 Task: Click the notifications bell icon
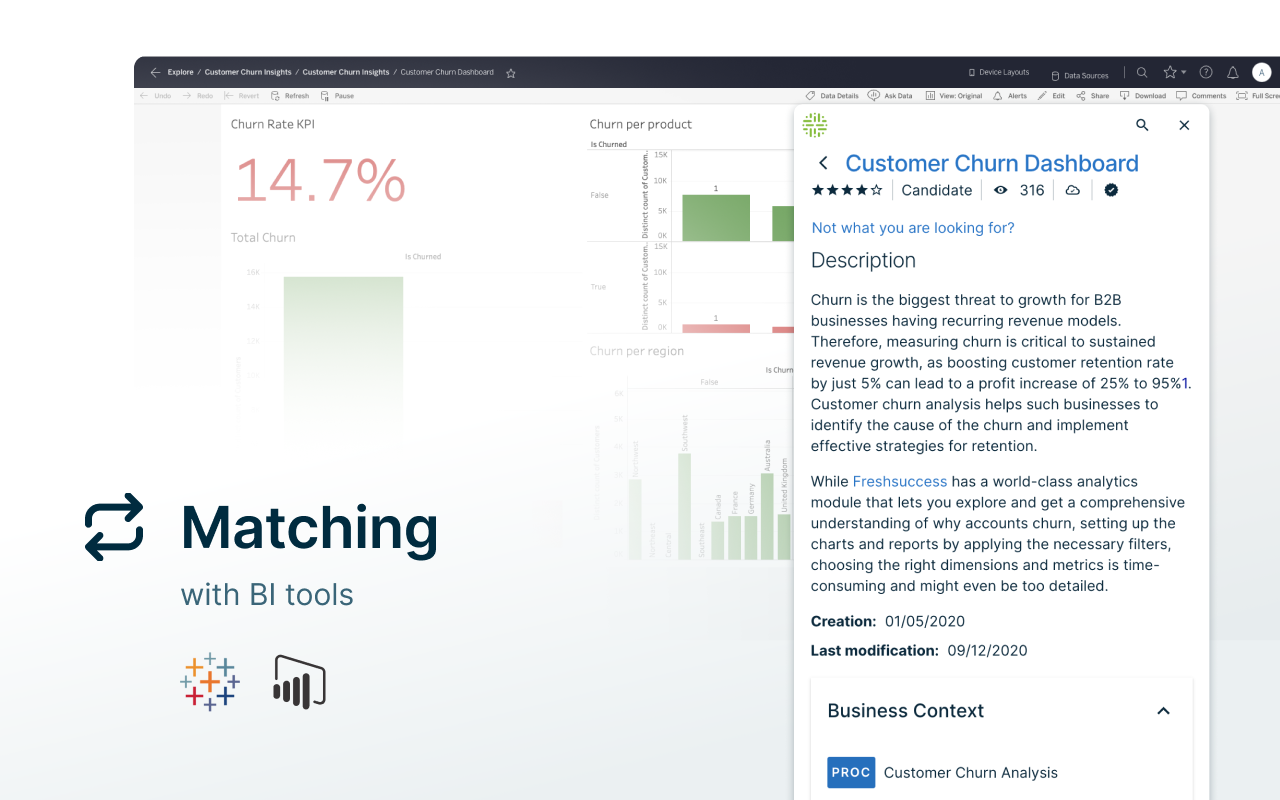1233,73
